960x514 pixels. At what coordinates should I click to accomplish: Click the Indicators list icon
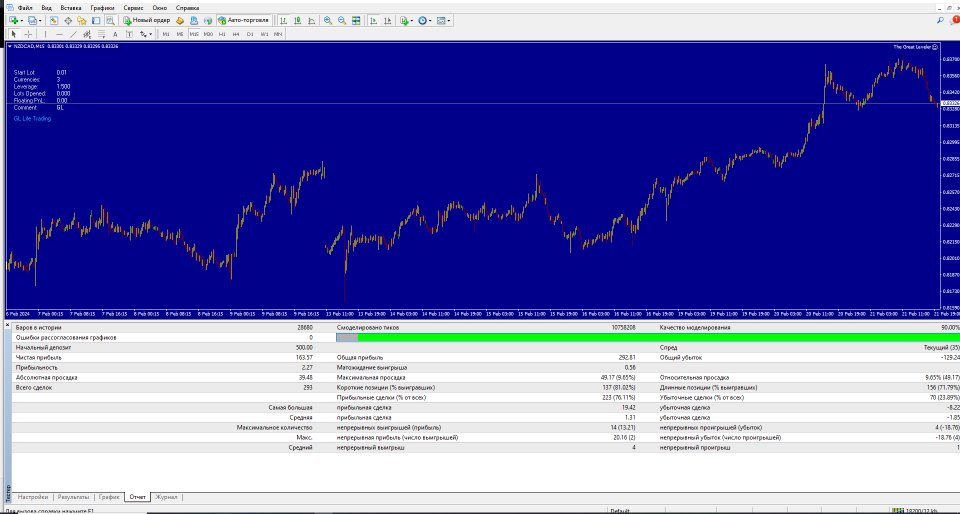404,20
